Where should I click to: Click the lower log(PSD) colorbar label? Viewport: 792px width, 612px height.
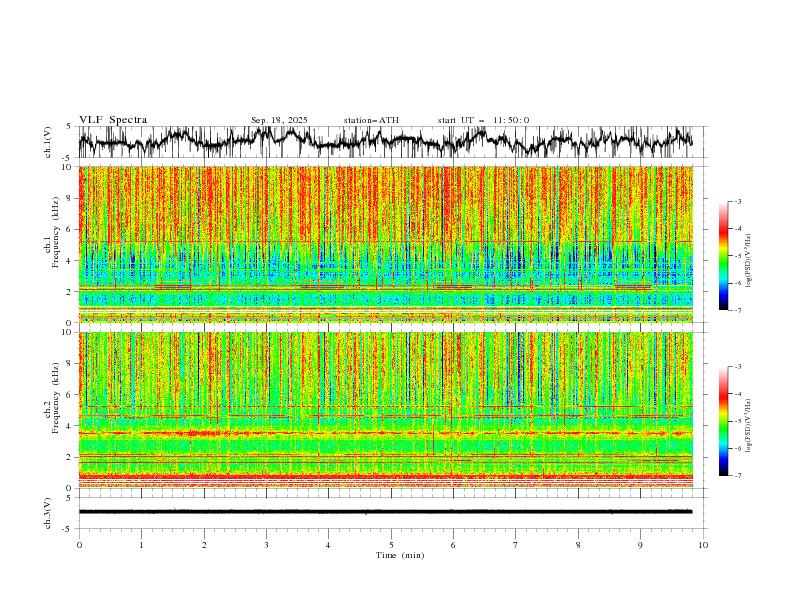(749, 425)
